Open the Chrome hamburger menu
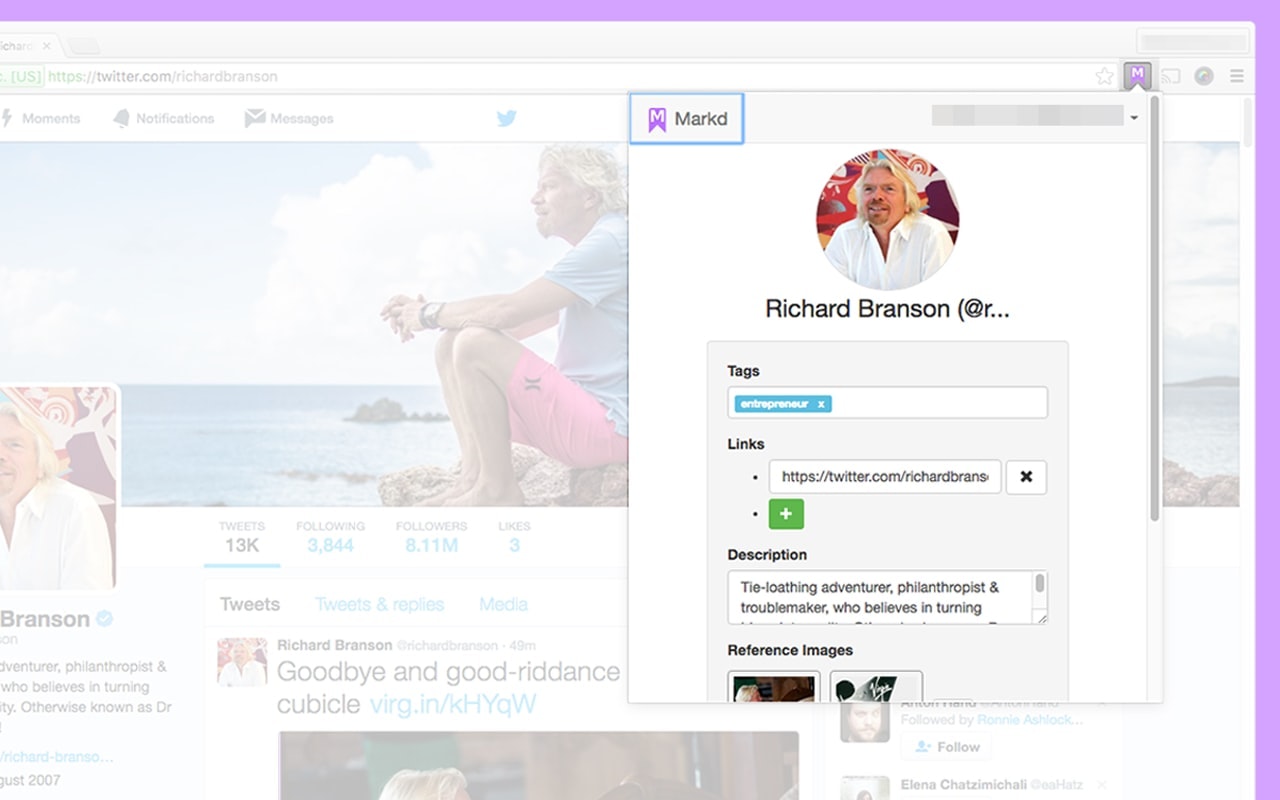The height and width of the screenshot is (800, 1280). [1237, 76]
